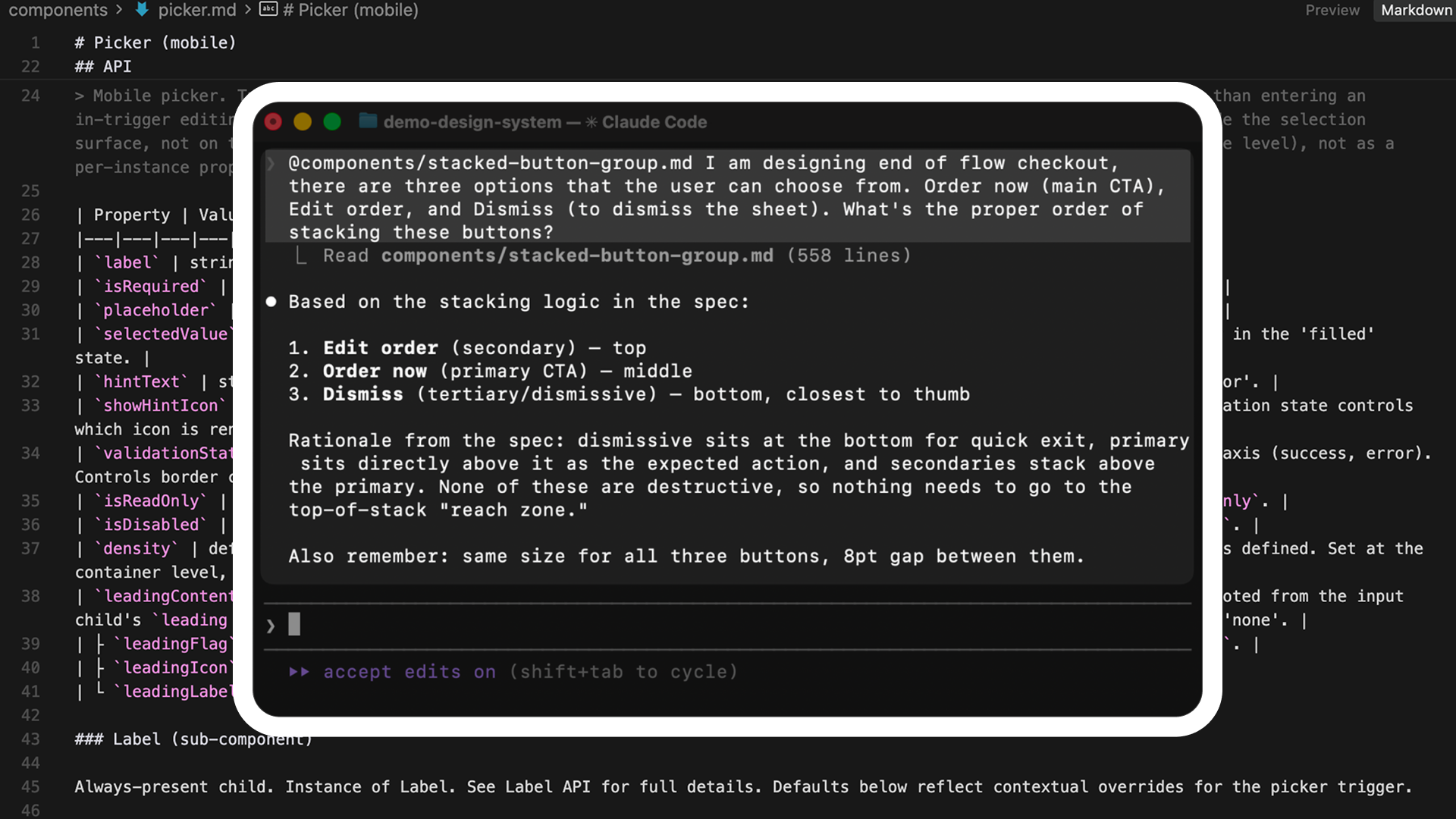
Task: Open the components breadcrumb entry
Action: pos(58,11)
